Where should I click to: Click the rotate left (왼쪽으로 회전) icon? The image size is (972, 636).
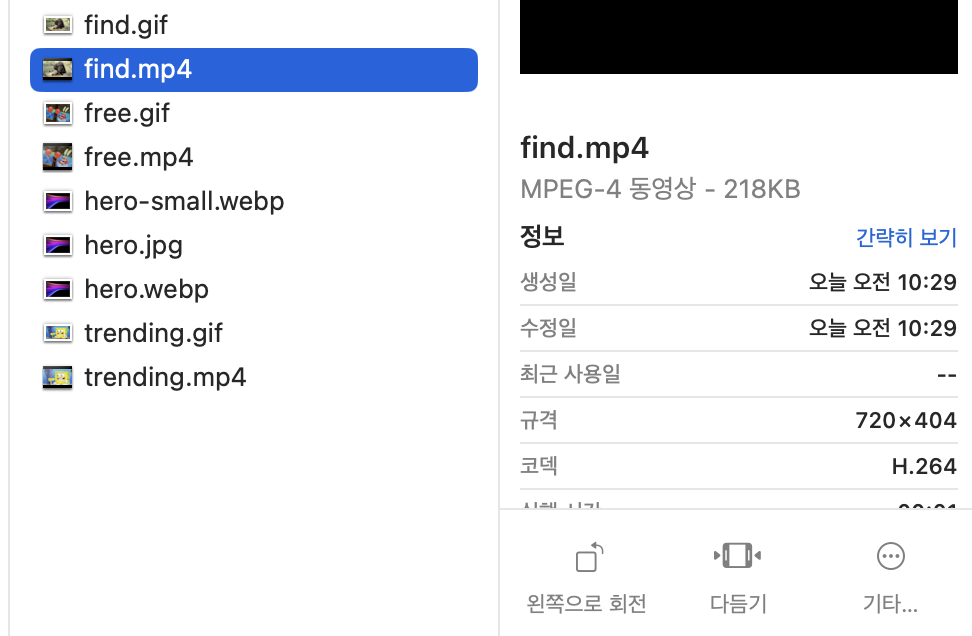589,557
